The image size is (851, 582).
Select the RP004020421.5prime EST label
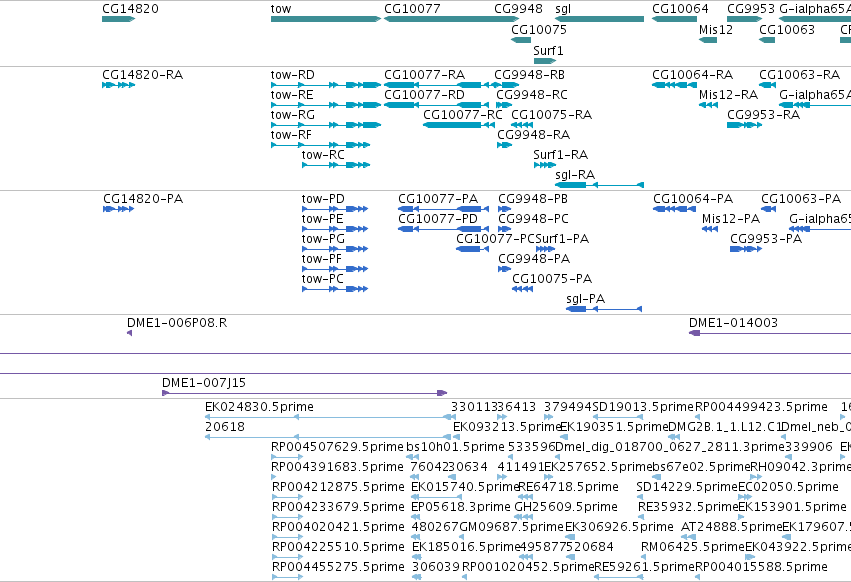tap(338, 527)
